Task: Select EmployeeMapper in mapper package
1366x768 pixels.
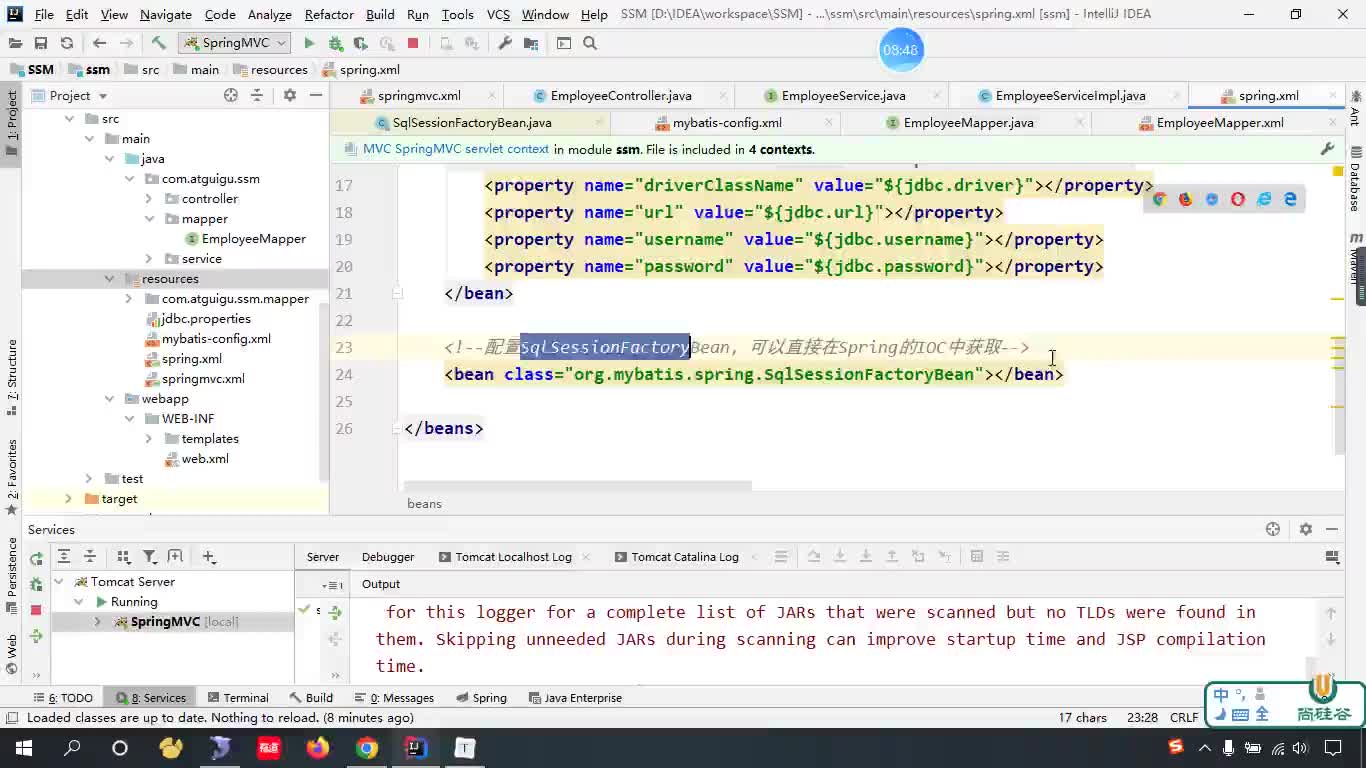Action: (253, 239)
